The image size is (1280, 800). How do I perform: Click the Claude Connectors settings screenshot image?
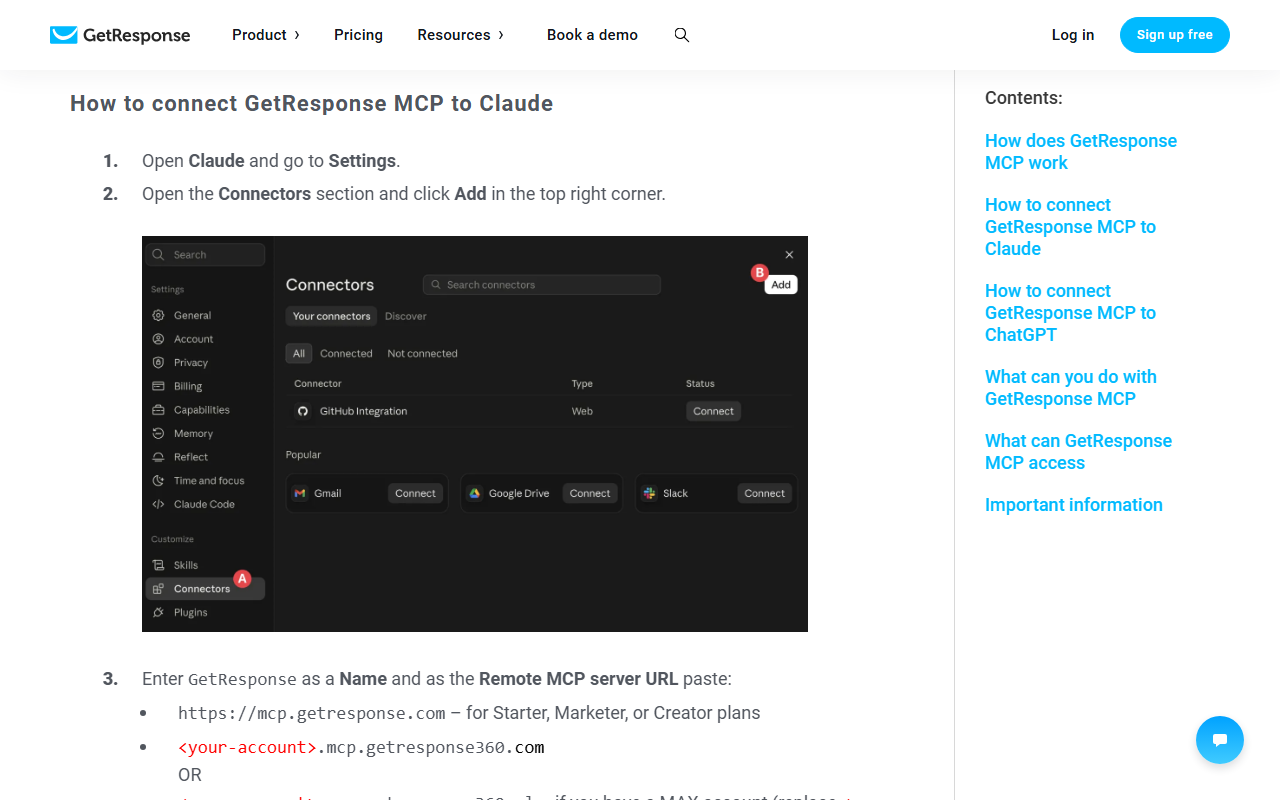coord(475,434)
